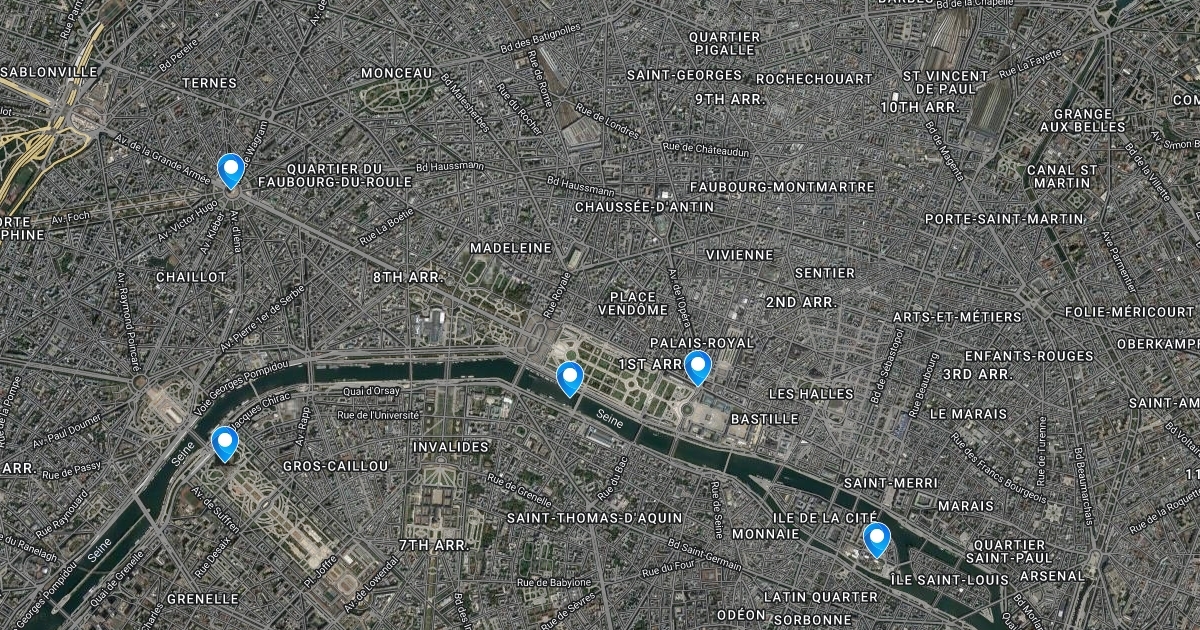Select the GROS-CAILLOU label
The height and width of the screenshot is (630, 1200).
[x=335, y=467]
